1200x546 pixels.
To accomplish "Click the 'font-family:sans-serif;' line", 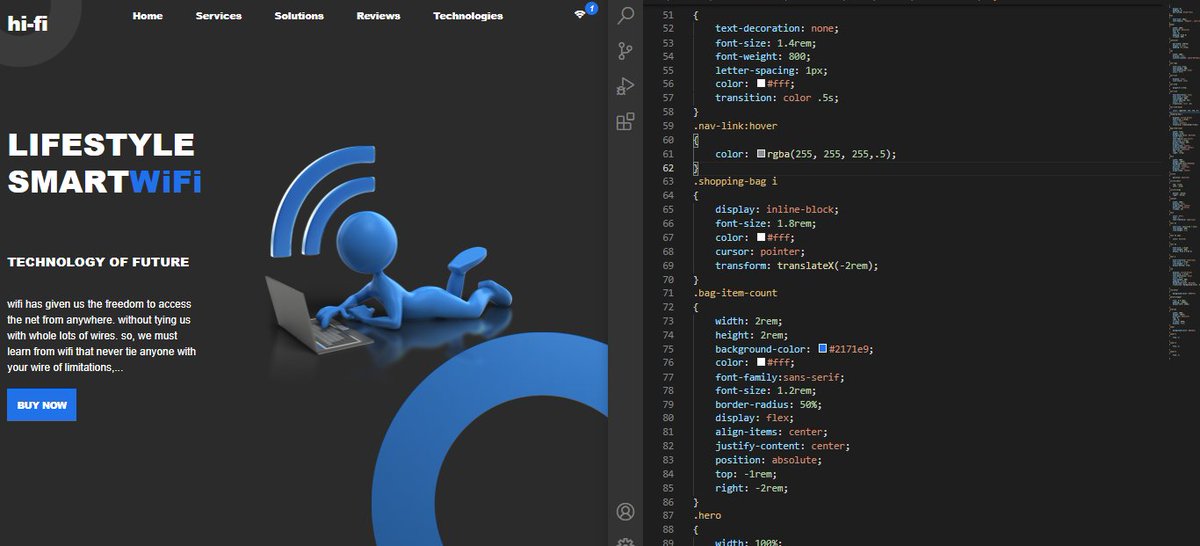I will pos(779,377).
